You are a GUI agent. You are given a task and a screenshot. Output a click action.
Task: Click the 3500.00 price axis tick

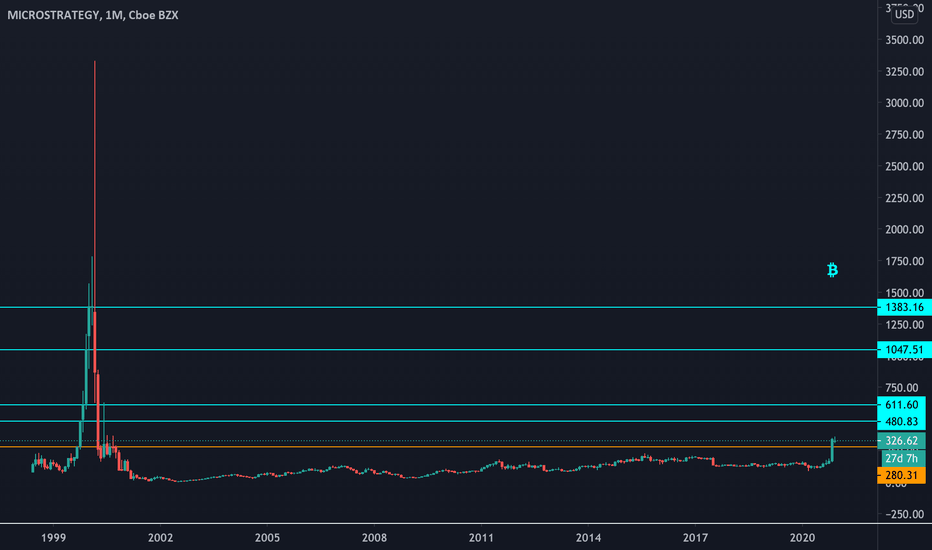click(x=904, y=40)
